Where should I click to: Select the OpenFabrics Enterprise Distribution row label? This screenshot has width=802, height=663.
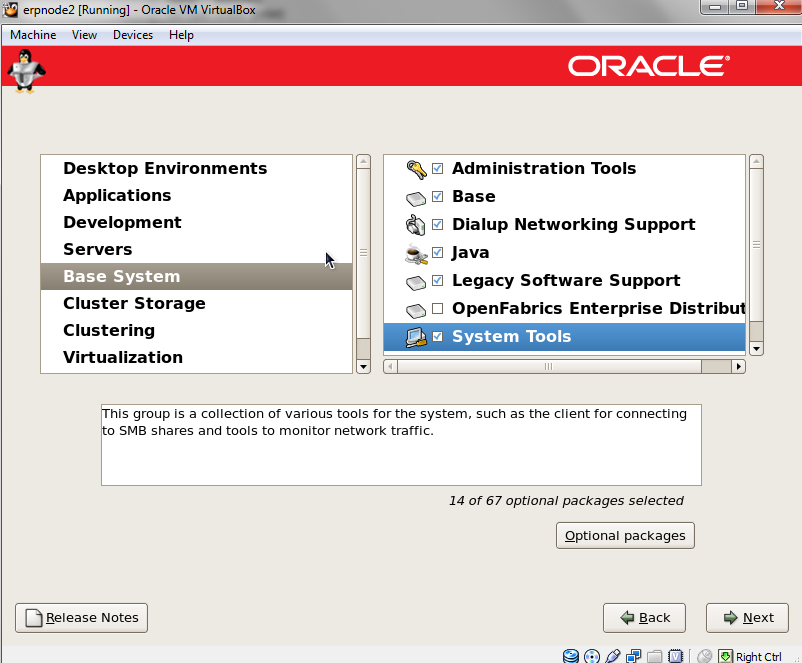(598, 308)
